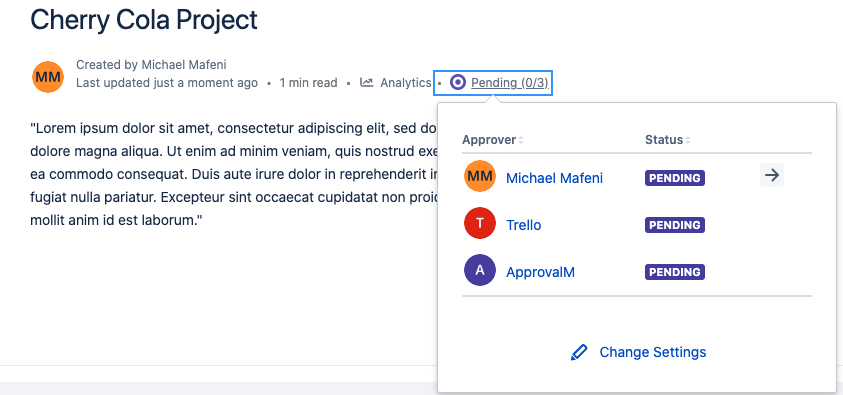Click ApprovalM's PENDING status badge
This screenshot has height=395, width=843.
[675, 272]
